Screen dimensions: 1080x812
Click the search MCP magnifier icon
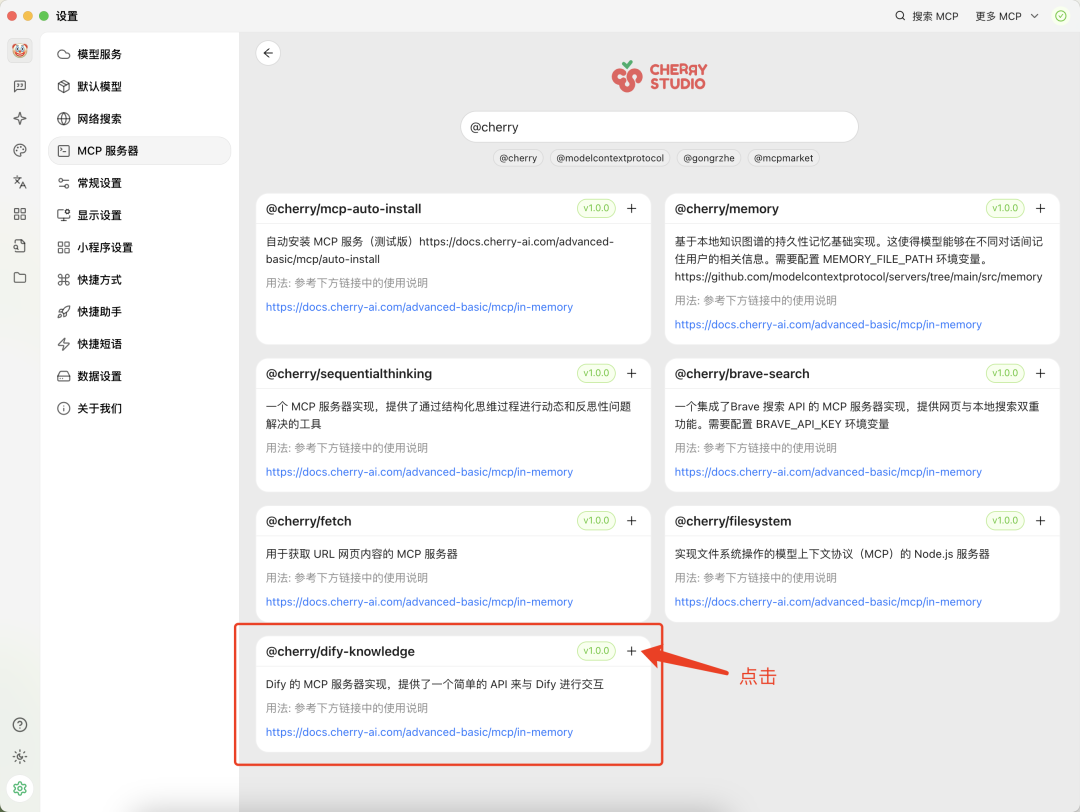(900, 16)
